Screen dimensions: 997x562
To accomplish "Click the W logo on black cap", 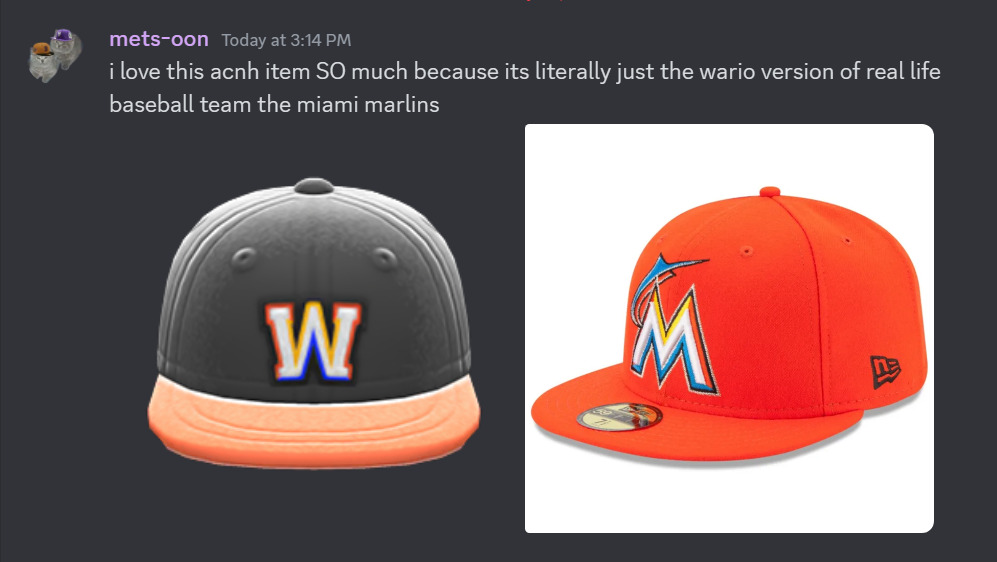I will click(x=313, y=342).
